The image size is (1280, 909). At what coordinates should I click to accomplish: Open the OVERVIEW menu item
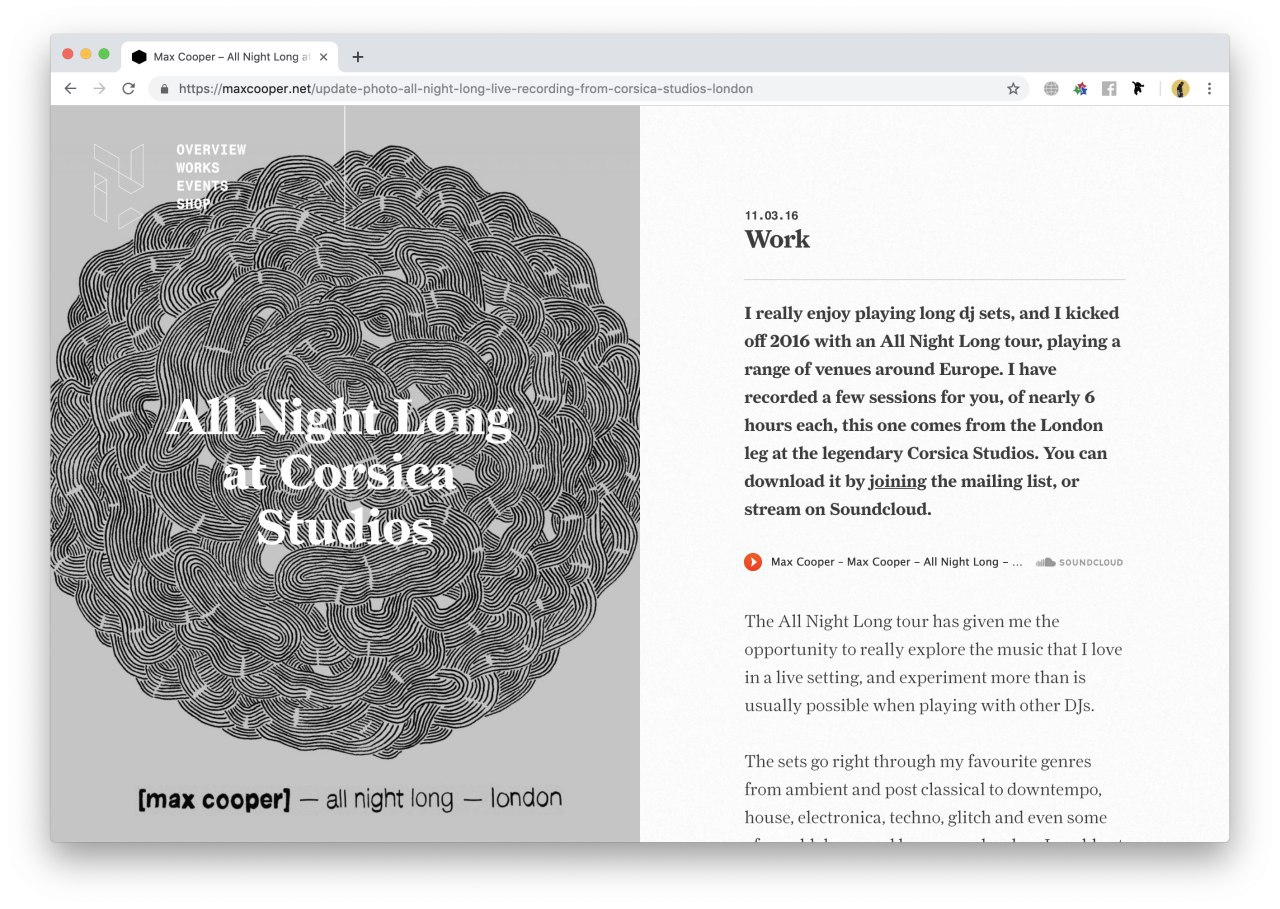(211, 150)
